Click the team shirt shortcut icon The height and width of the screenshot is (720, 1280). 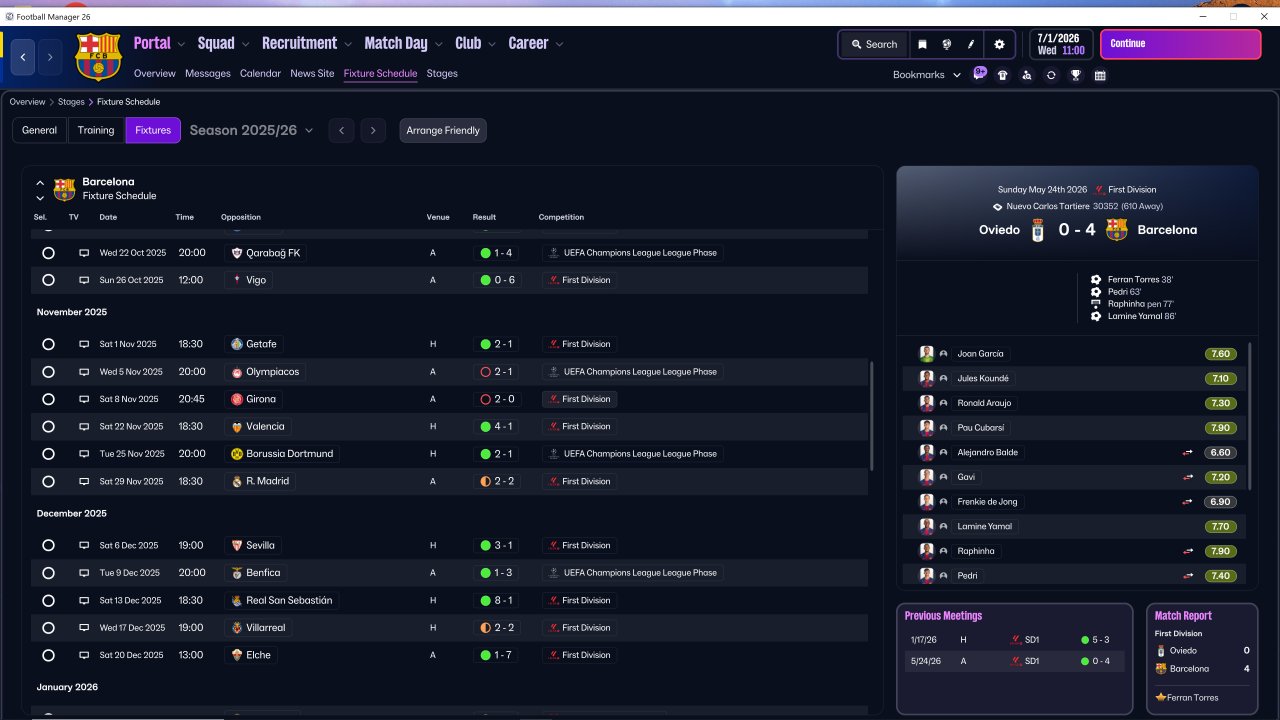click(1003, 75)
